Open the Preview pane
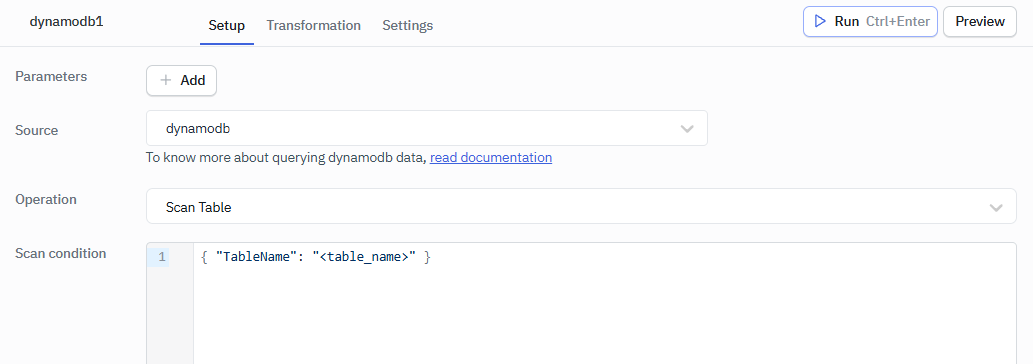This screenshot has width=1033, height=364. pyautogui.click(x=980, y=22)
